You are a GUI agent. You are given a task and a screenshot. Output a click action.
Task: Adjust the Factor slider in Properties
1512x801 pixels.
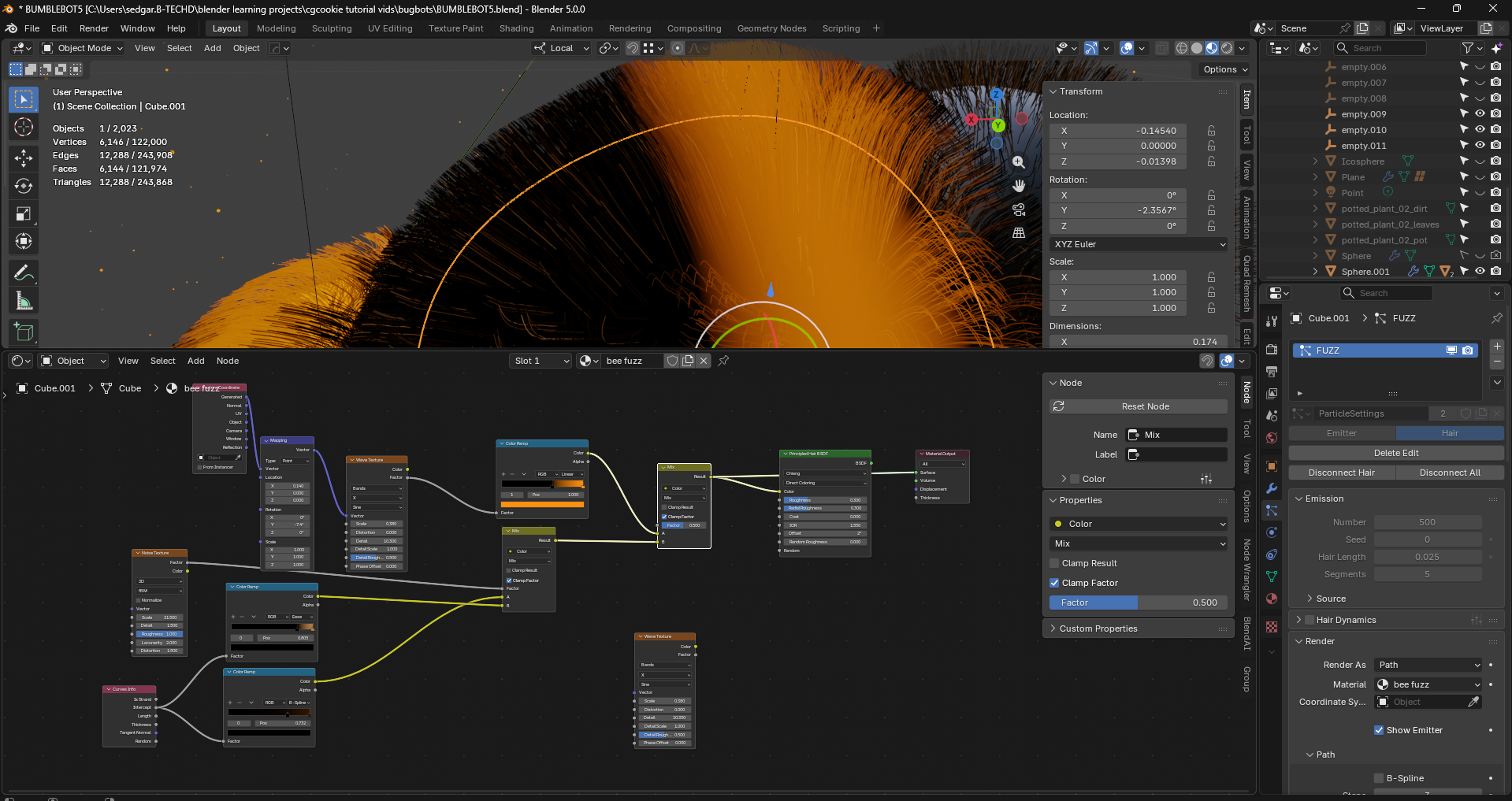[x=1139, y=603]
